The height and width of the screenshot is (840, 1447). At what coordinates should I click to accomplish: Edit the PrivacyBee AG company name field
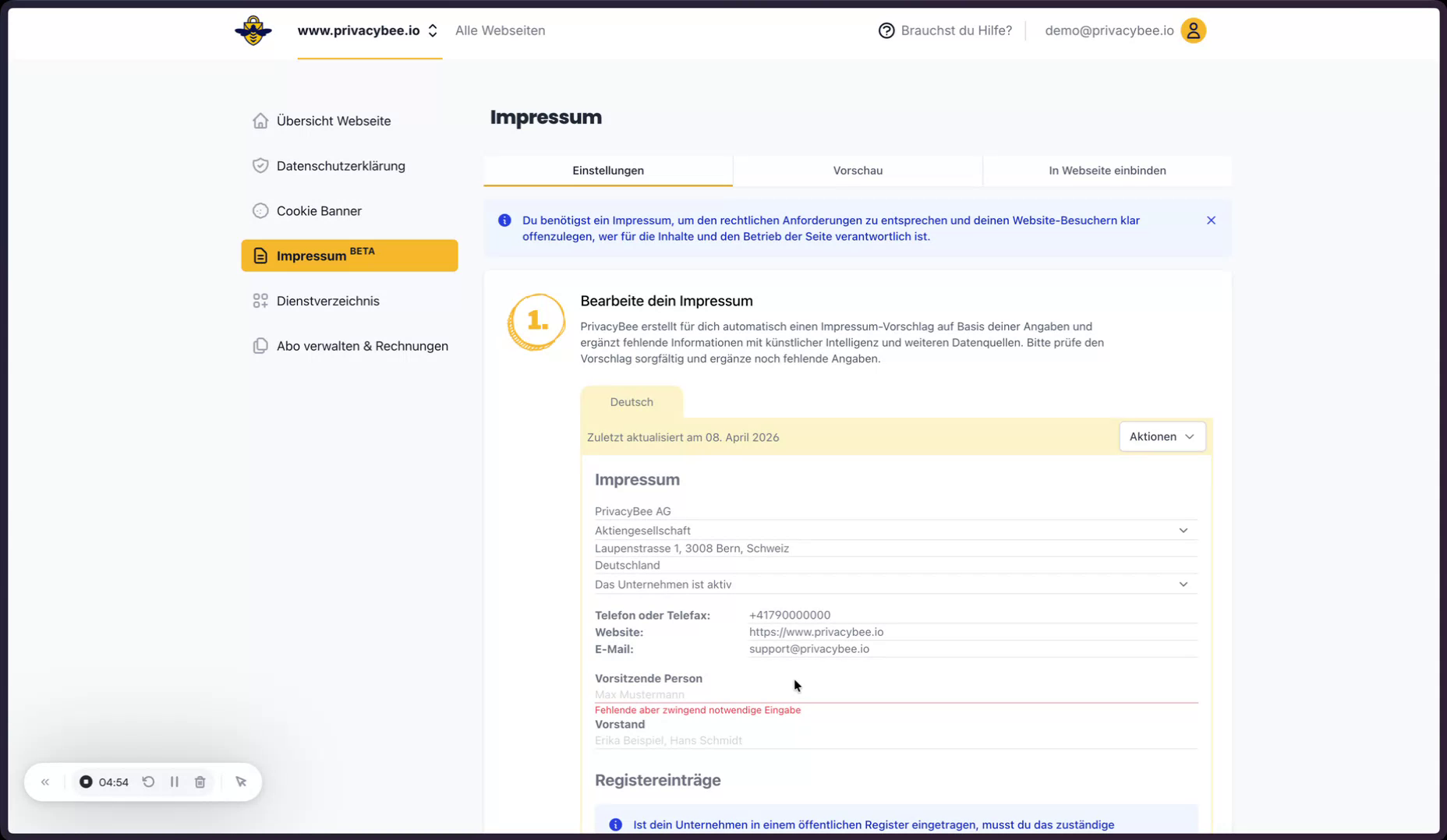[896, 511]
